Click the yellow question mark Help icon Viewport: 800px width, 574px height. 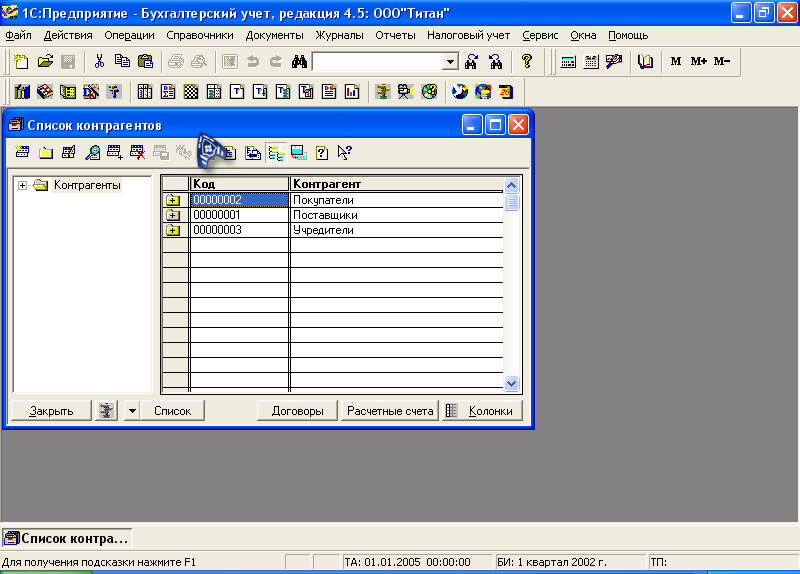527,62
